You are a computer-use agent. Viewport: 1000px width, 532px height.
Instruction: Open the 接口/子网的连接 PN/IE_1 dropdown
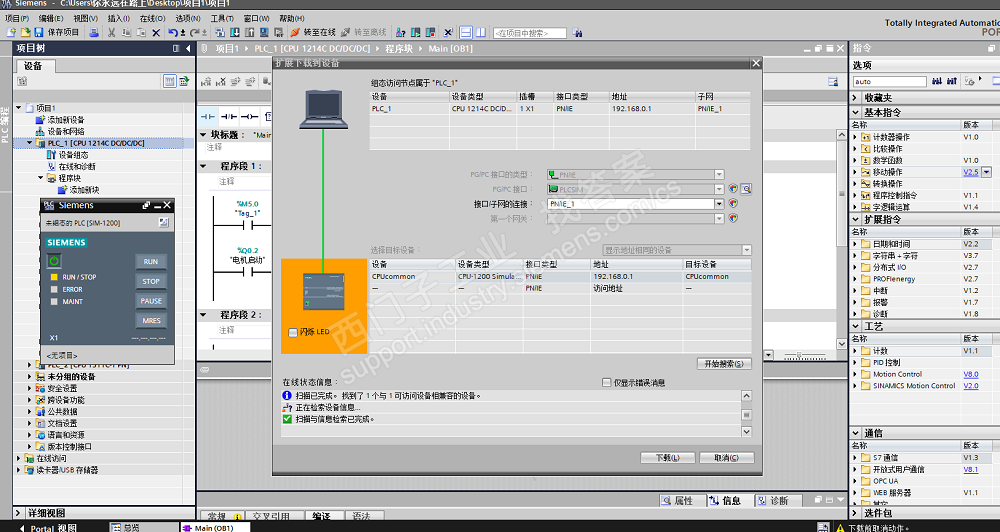pyautogui.click(x=719, y=204)
